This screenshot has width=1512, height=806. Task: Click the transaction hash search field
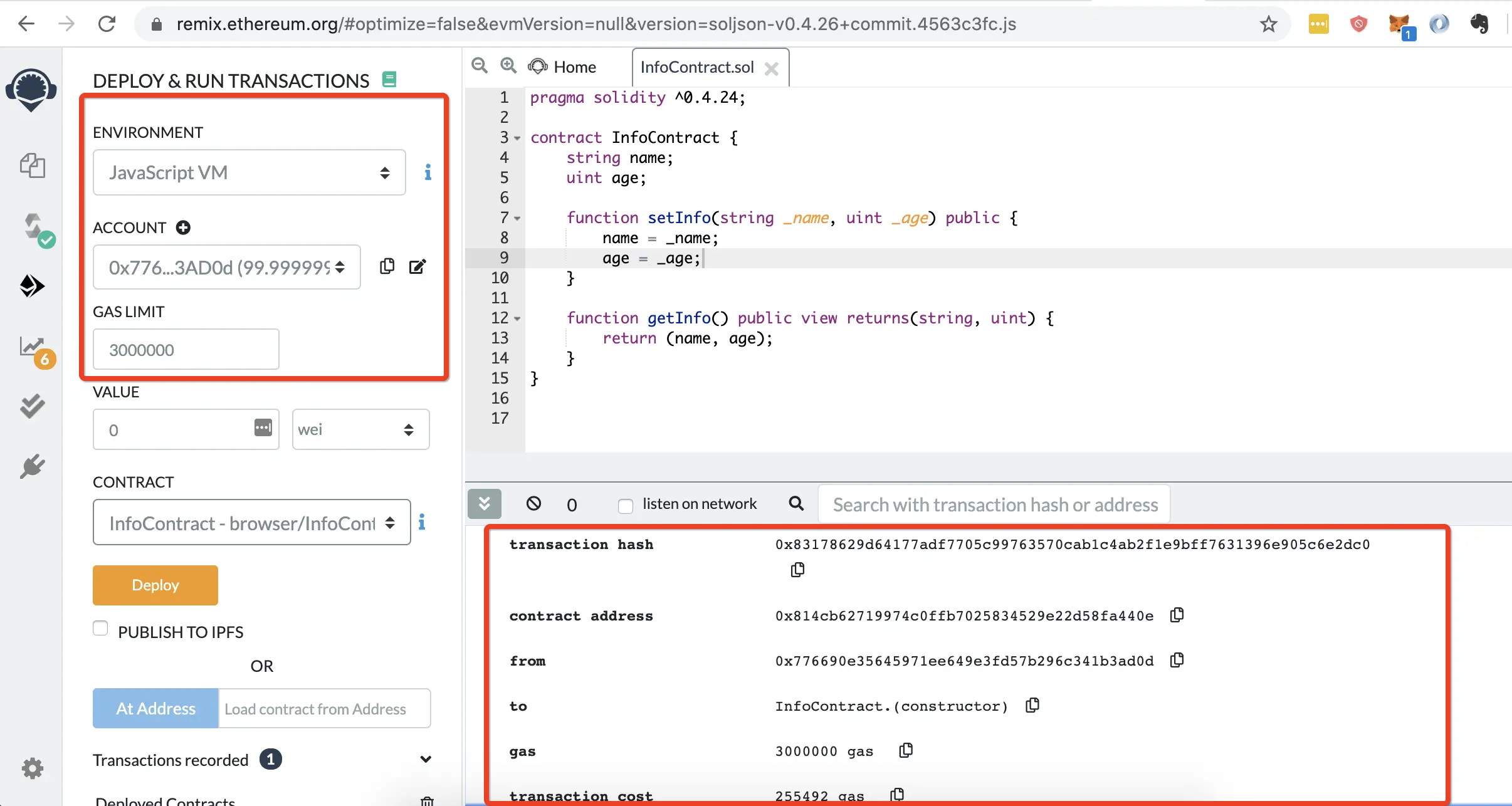[x=994, y=505]
